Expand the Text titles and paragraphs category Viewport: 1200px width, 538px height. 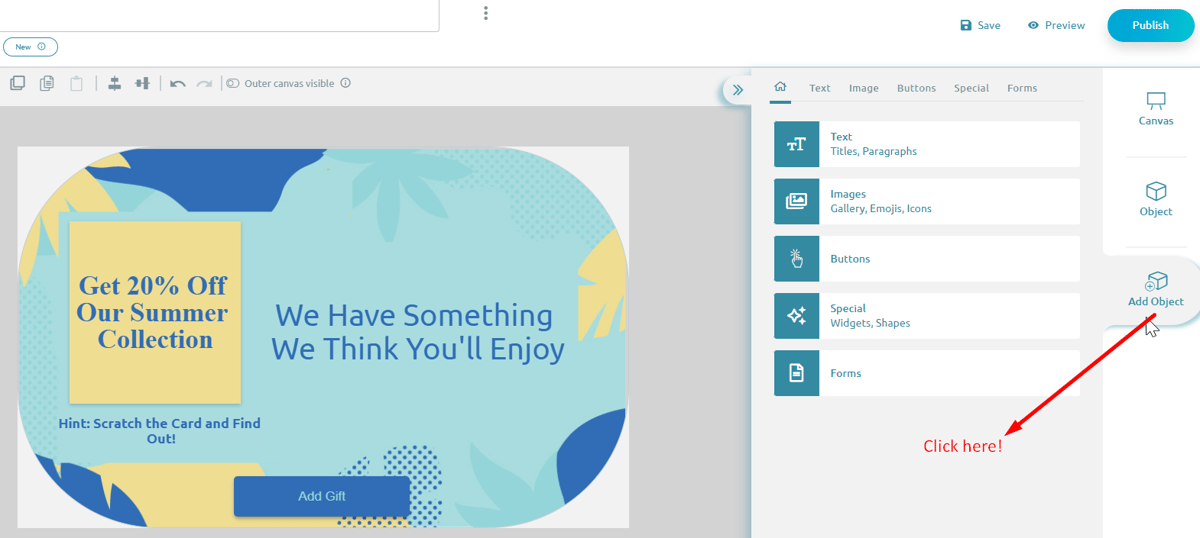926,144
